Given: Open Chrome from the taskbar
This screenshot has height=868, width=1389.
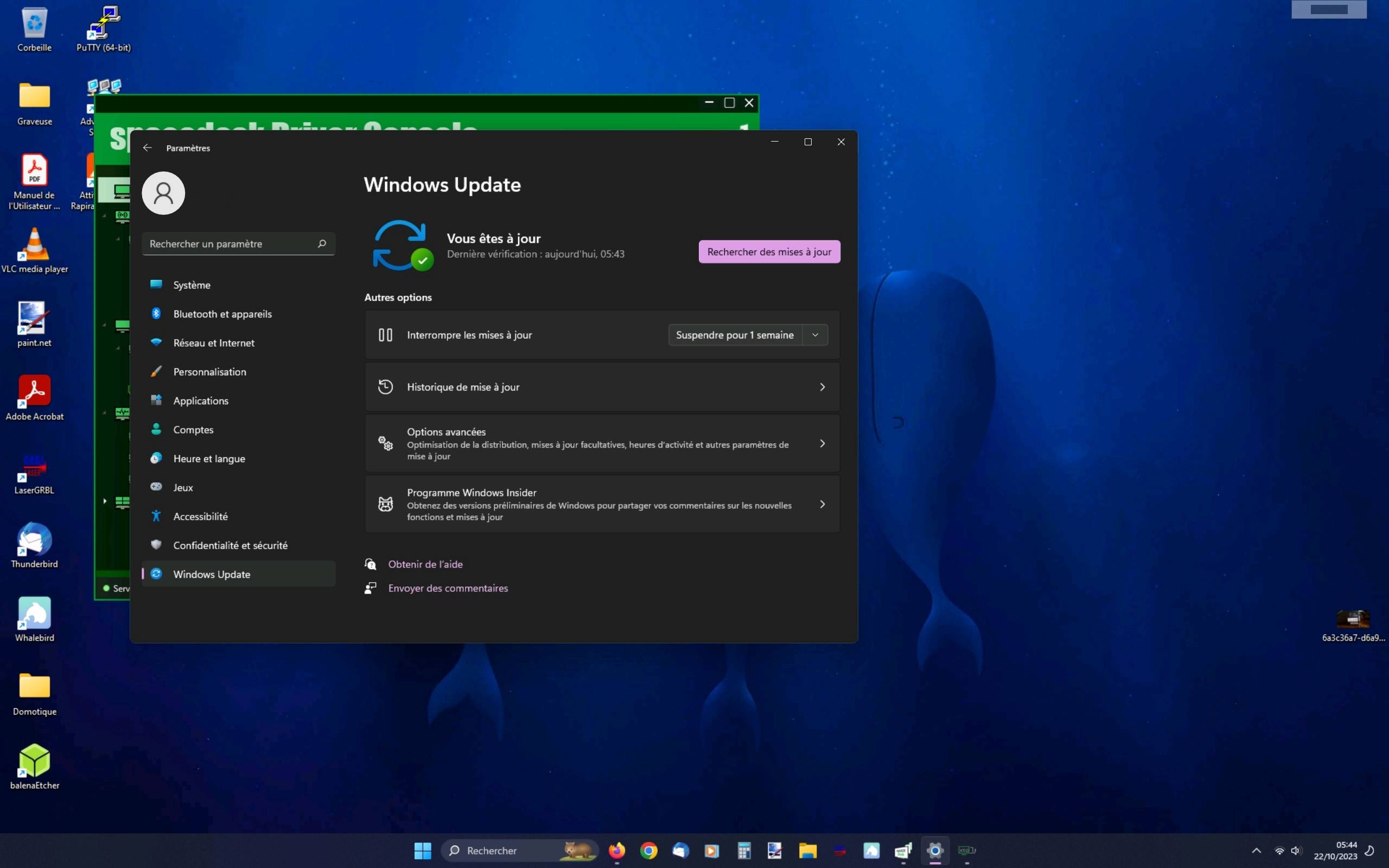Looking at the screenshot, I should 648,851.
